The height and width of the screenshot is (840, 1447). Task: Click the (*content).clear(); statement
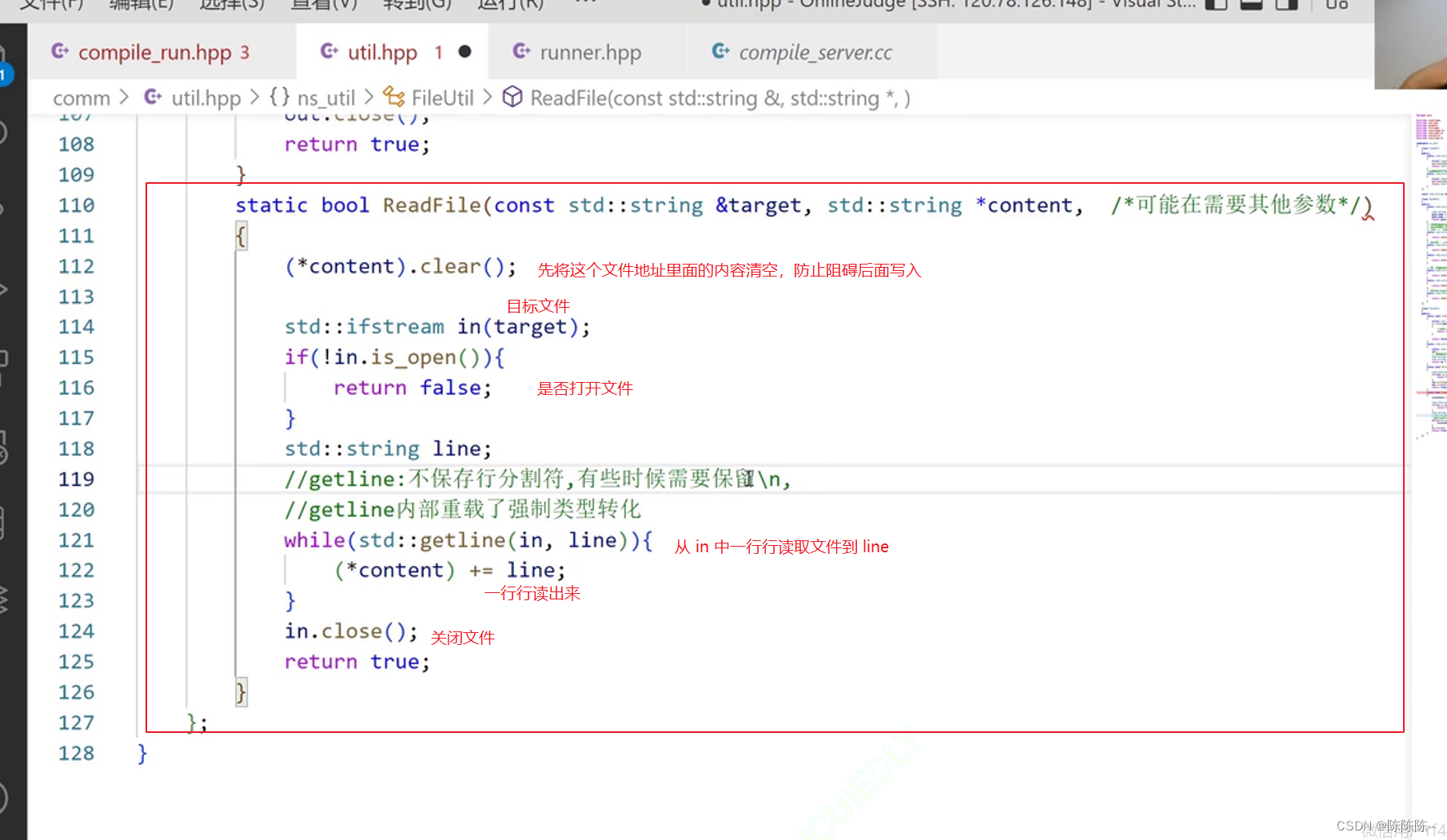pyautogui.click(x=401, y=266)
